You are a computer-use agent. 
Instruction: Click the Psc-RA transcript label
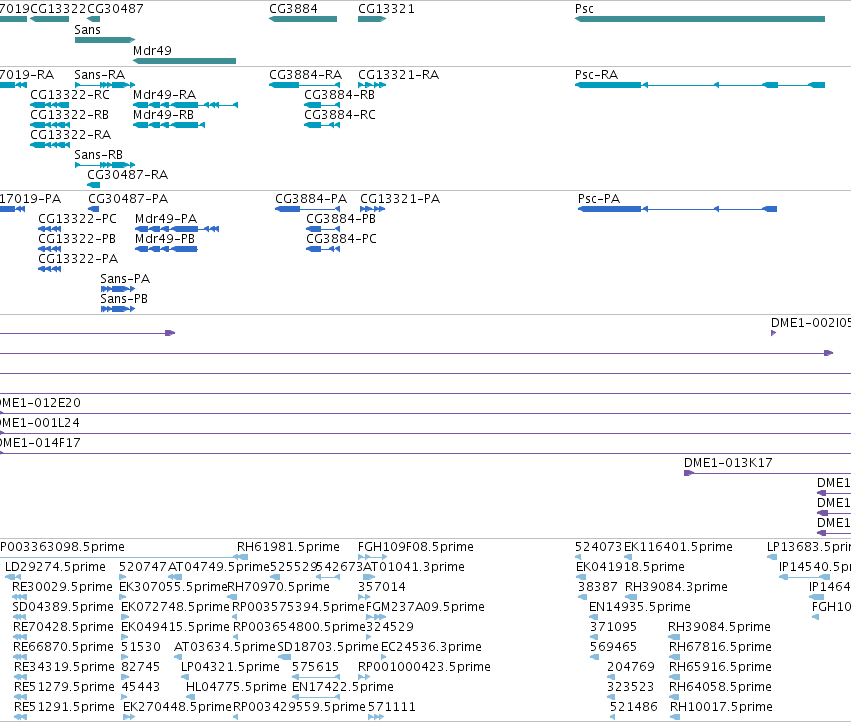pos(596,74)
